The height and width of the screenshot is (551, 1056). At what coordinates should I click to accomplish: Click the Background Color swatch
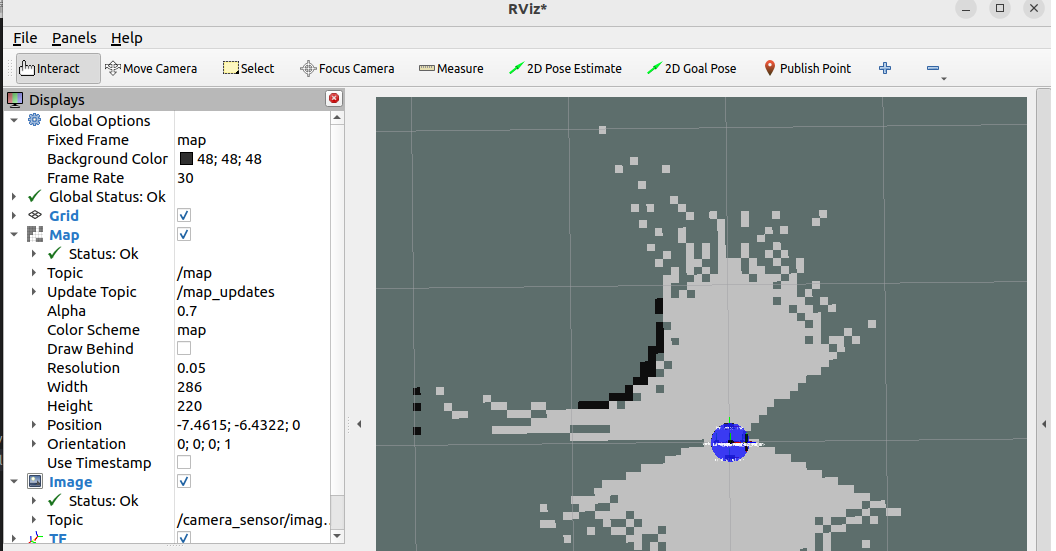186,159
